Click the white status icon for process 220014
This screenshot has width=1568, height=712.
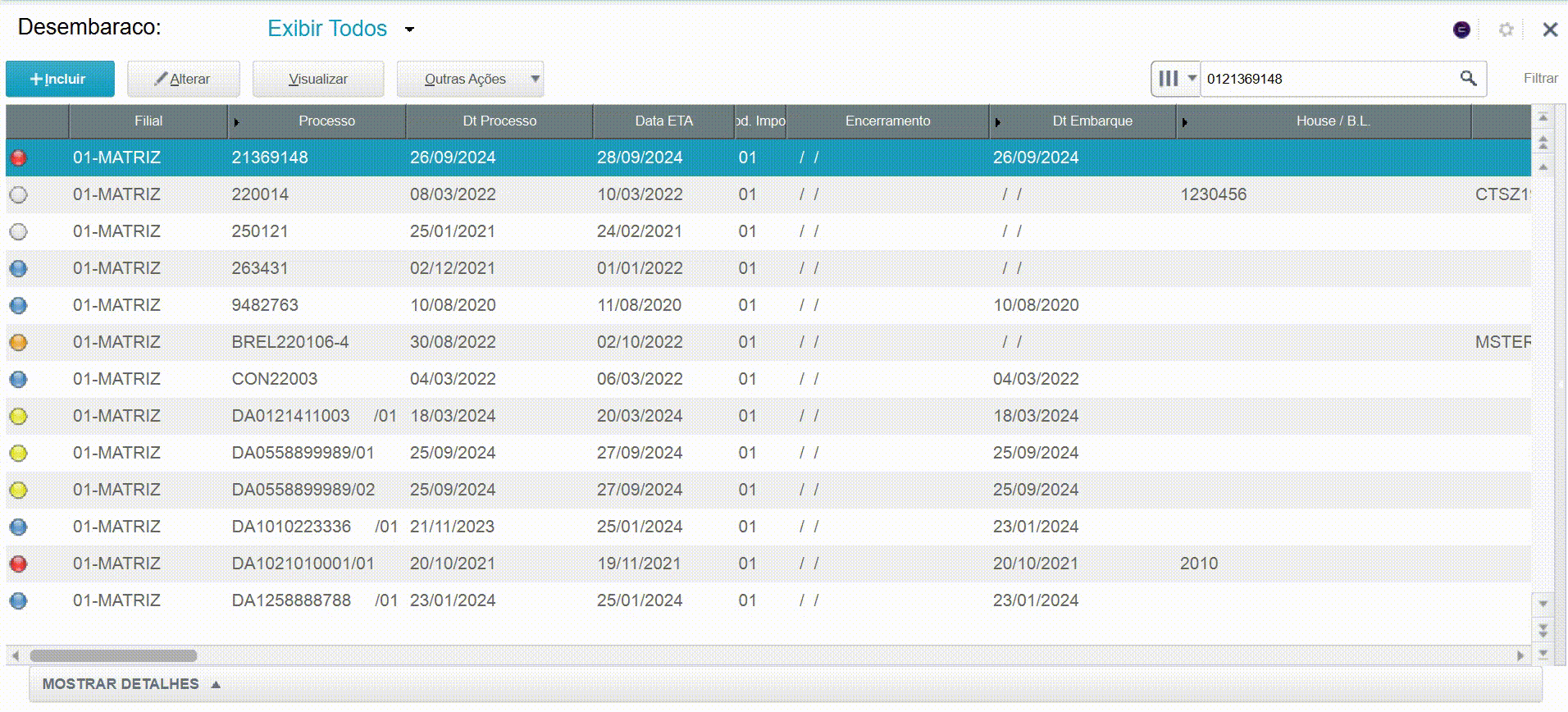(x=18, y=194)
